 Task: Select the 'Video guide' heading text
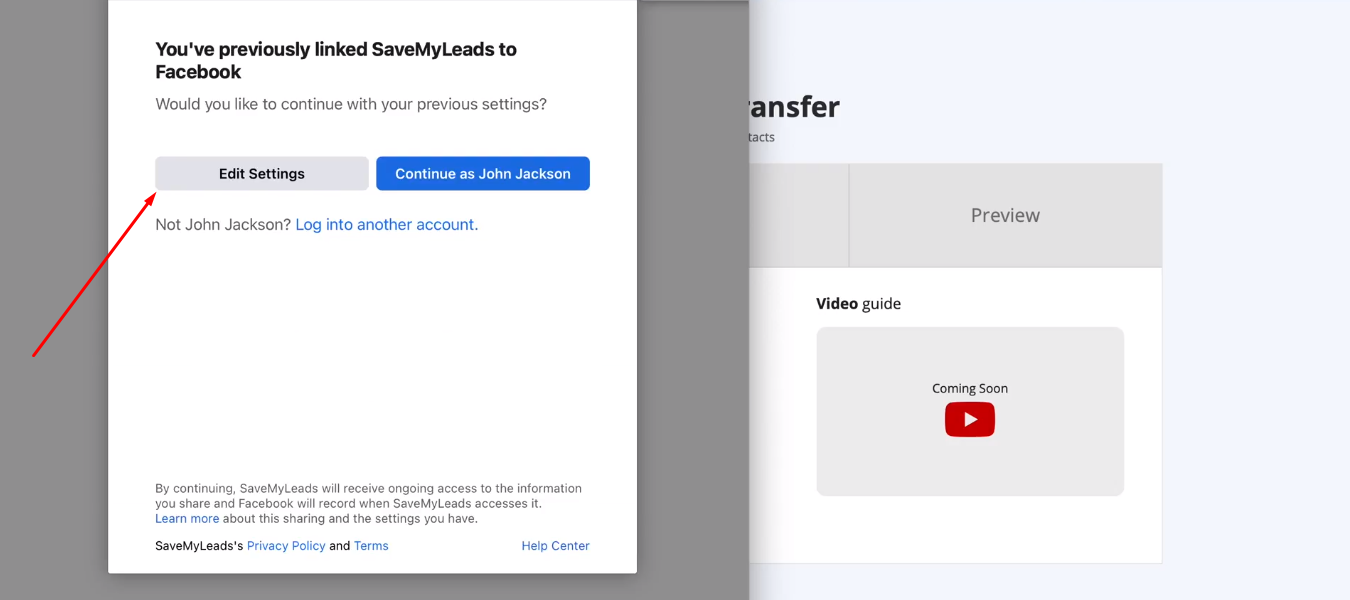pyautogui.click(x=858, y=303)
